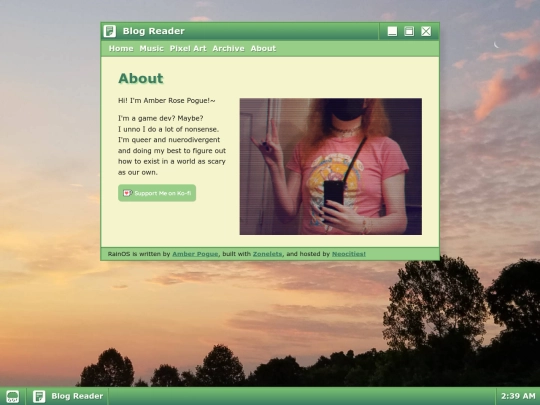Viewport: 540px width, 405px height.
Task: Select the Blog Reader taskbar entry
Action: coord(68,396)
